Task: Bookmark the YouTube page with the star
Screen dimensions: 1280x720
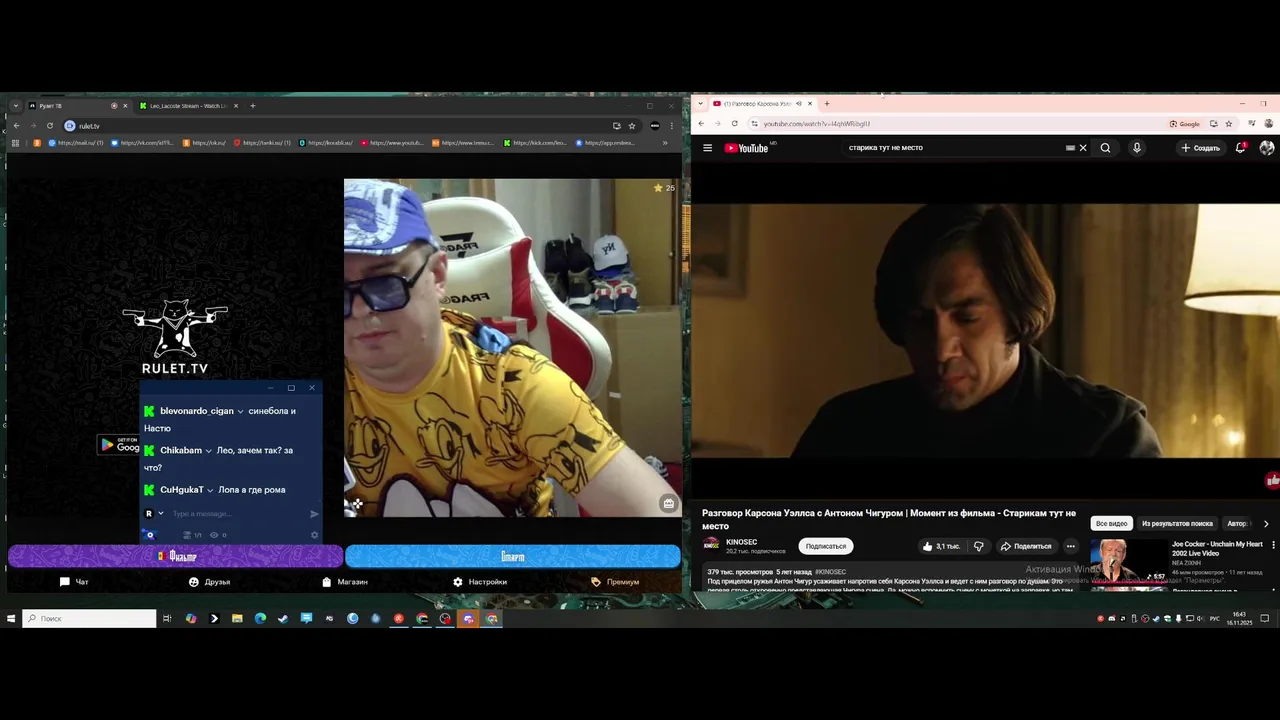Action: [x=1228, y=124]
